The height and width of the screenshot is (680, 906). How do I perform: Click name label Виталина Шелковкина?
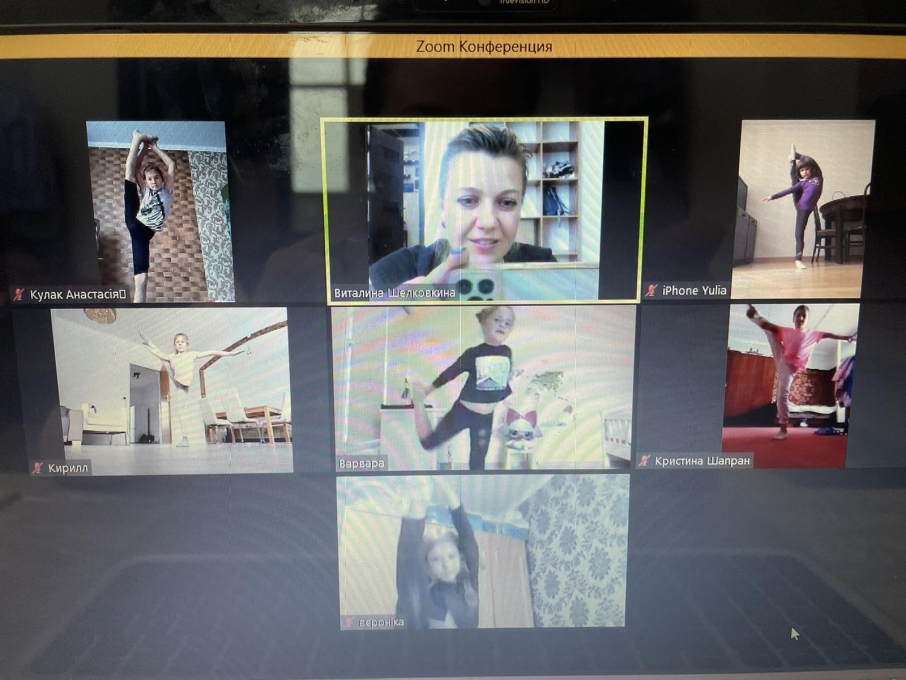tap(395, 293)
